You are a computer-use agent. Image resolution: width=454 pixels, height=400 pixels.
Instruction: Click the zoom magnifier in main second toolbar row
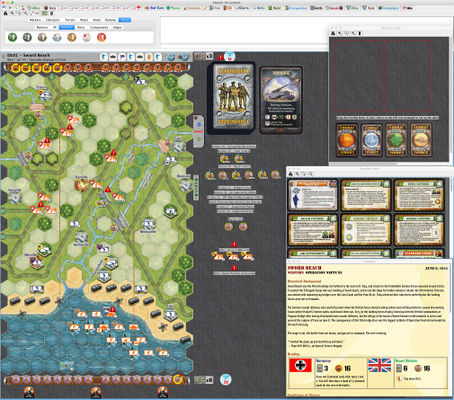click(x=12, y=13)
